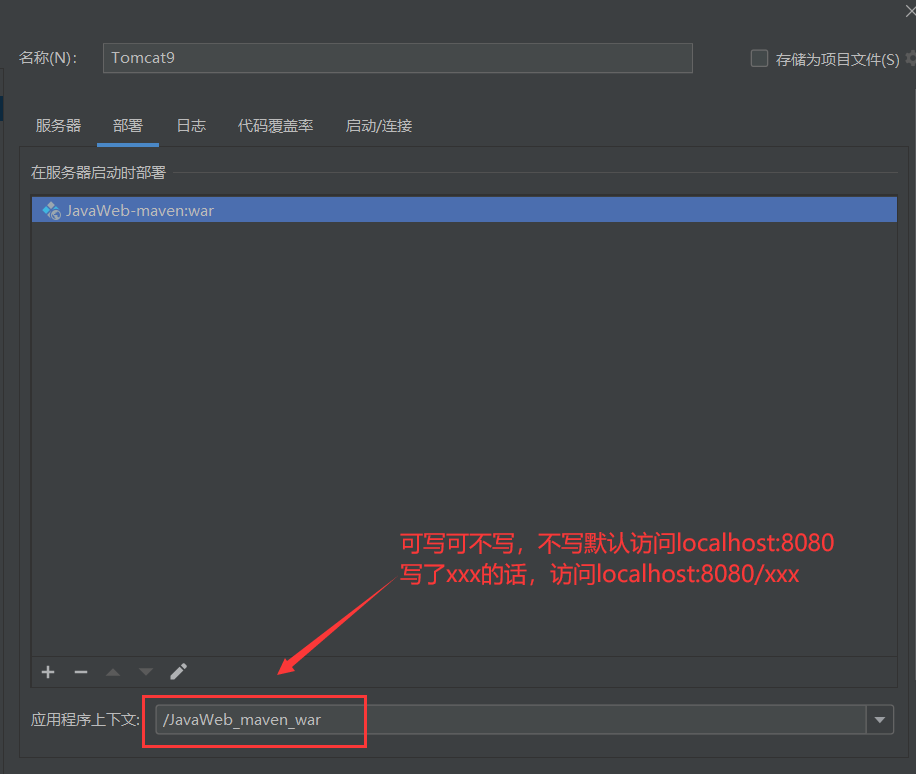Click the Tomcat9 name field
The width and height of the screenshot is (916, 774).
397,58
